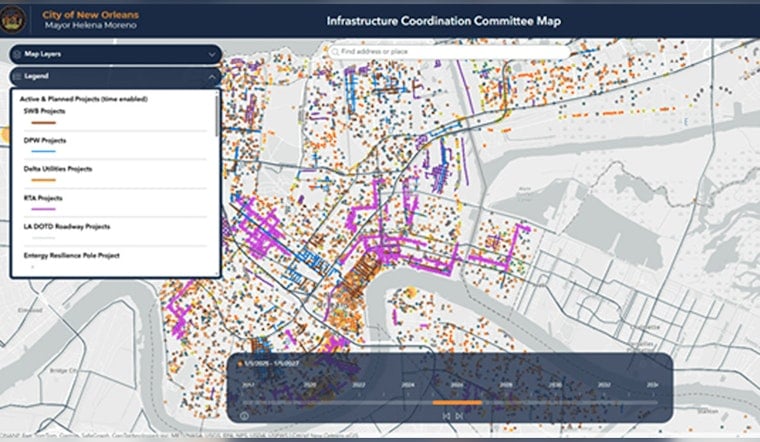The image size is (760, 442).
Task: Click the 2030 tick on time slider
Action: 555,385
